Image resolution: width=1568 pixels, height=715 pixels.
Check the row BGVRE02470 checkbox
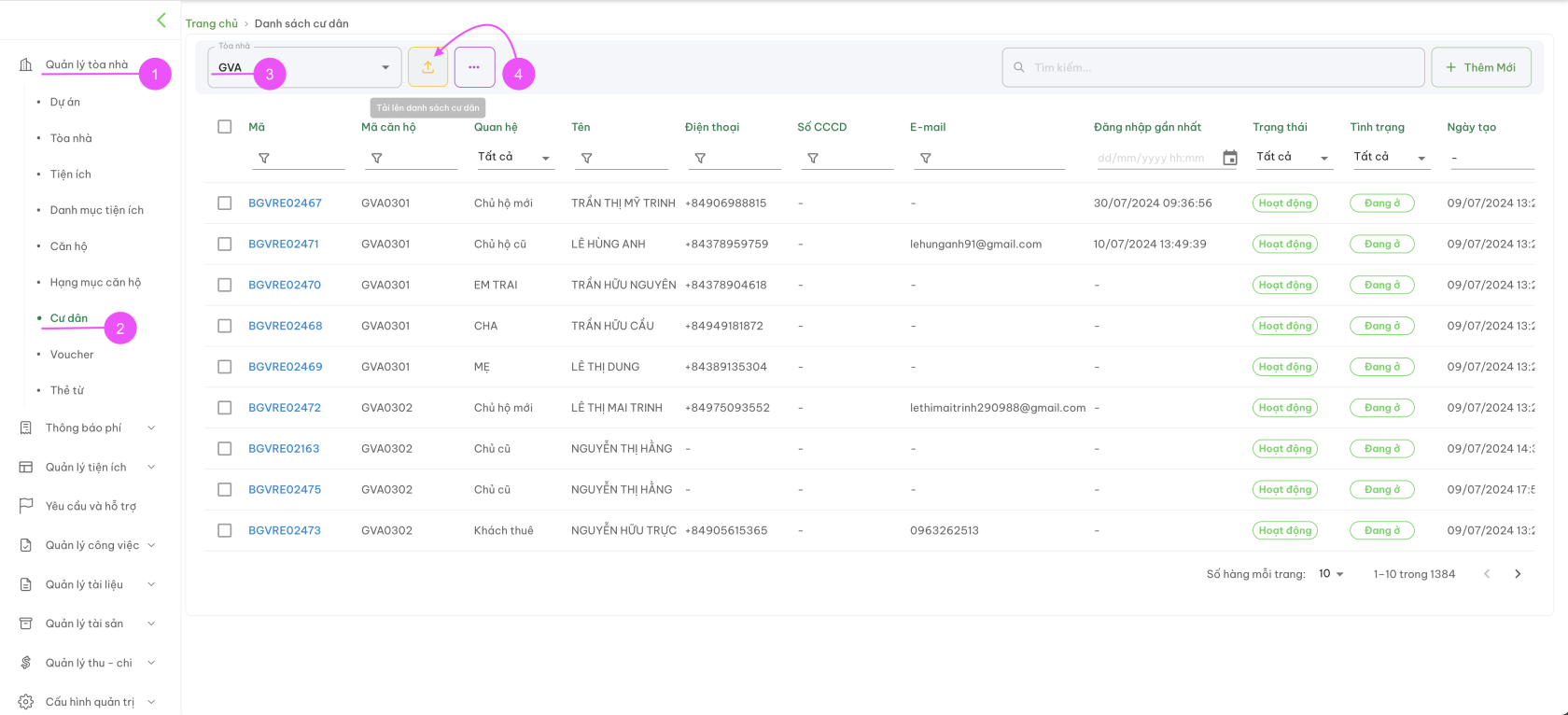[x=225, y=285]
